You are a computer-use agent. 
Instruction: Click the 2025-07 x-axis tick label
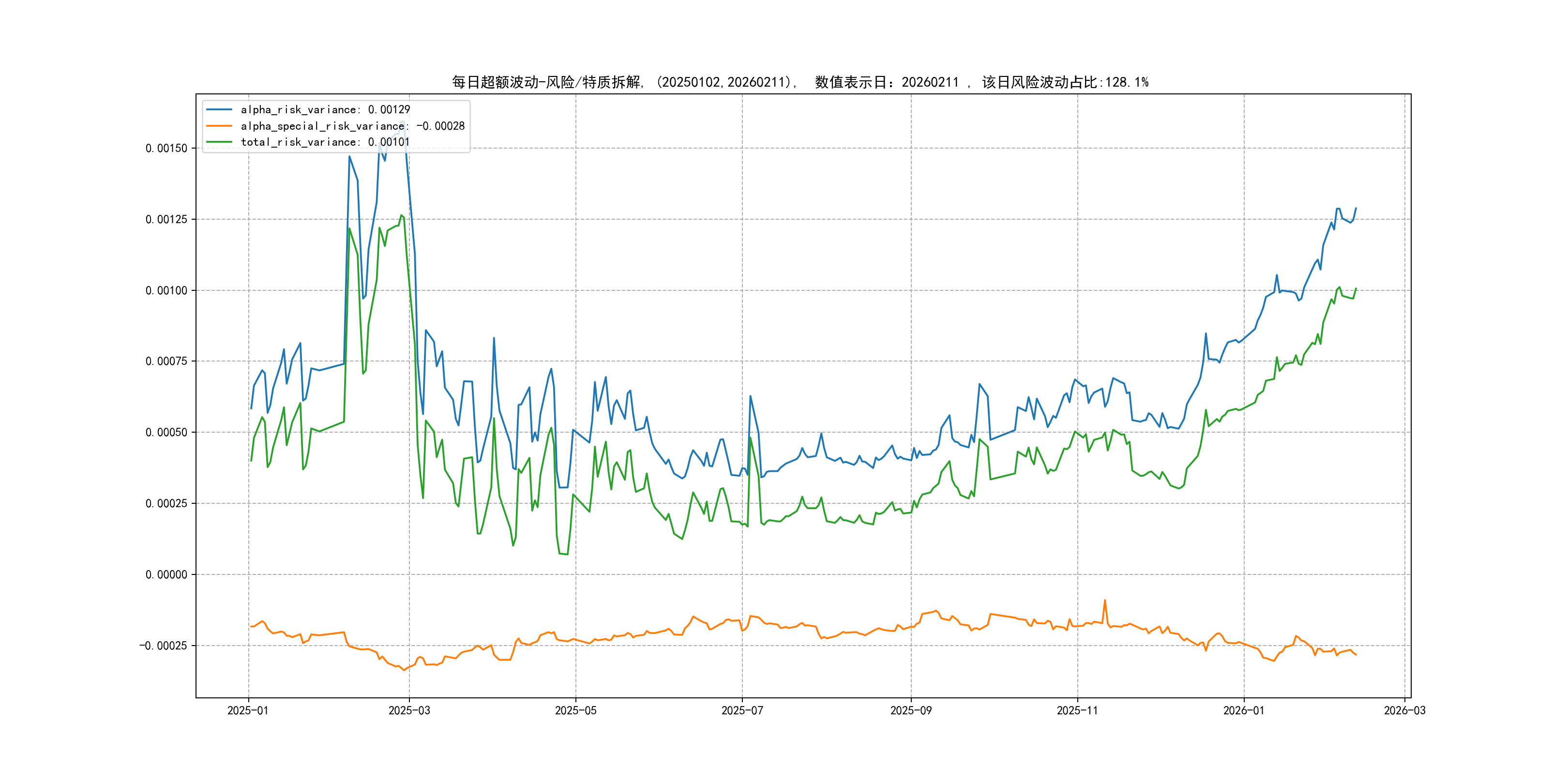point(742,710)
